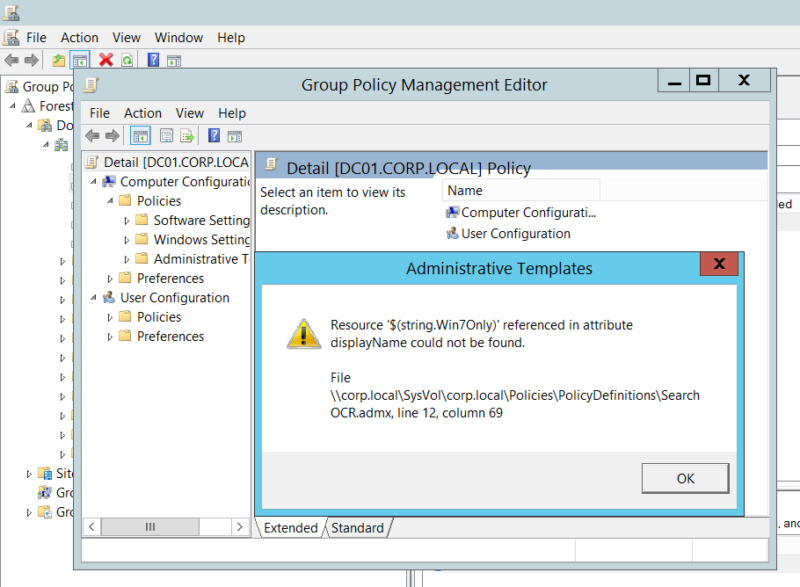The height and width of the screenshot is (587, 800).
Task: Open the View menu in the editor
Action: (x=189, y=113)
